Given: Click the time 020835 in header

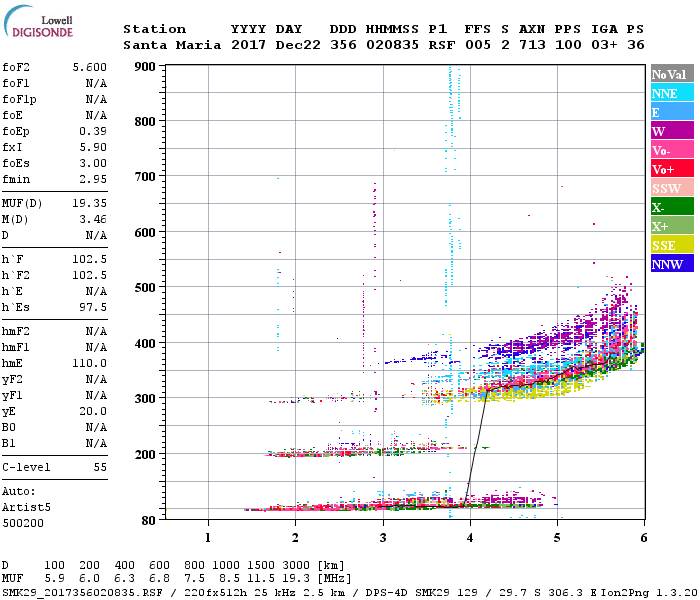Looking at the screenshot, I should coord(392,45).
